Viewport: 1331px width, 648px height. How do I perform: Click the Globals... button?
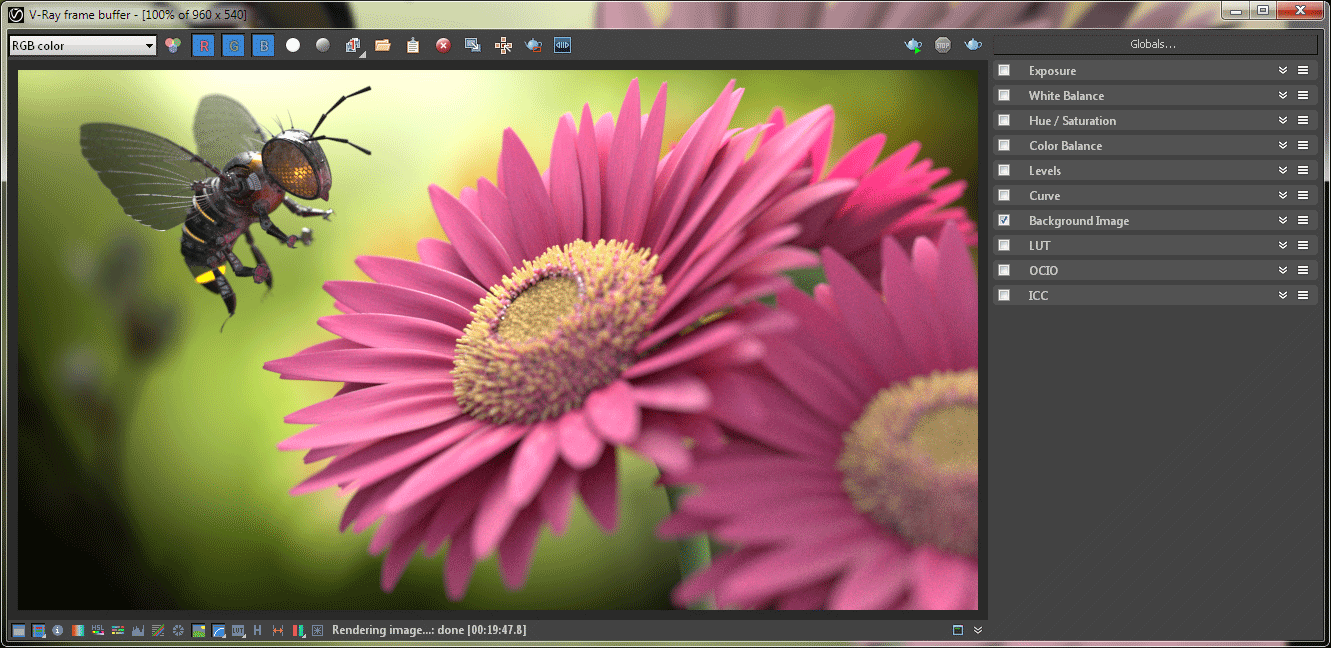coord(1153,45)
